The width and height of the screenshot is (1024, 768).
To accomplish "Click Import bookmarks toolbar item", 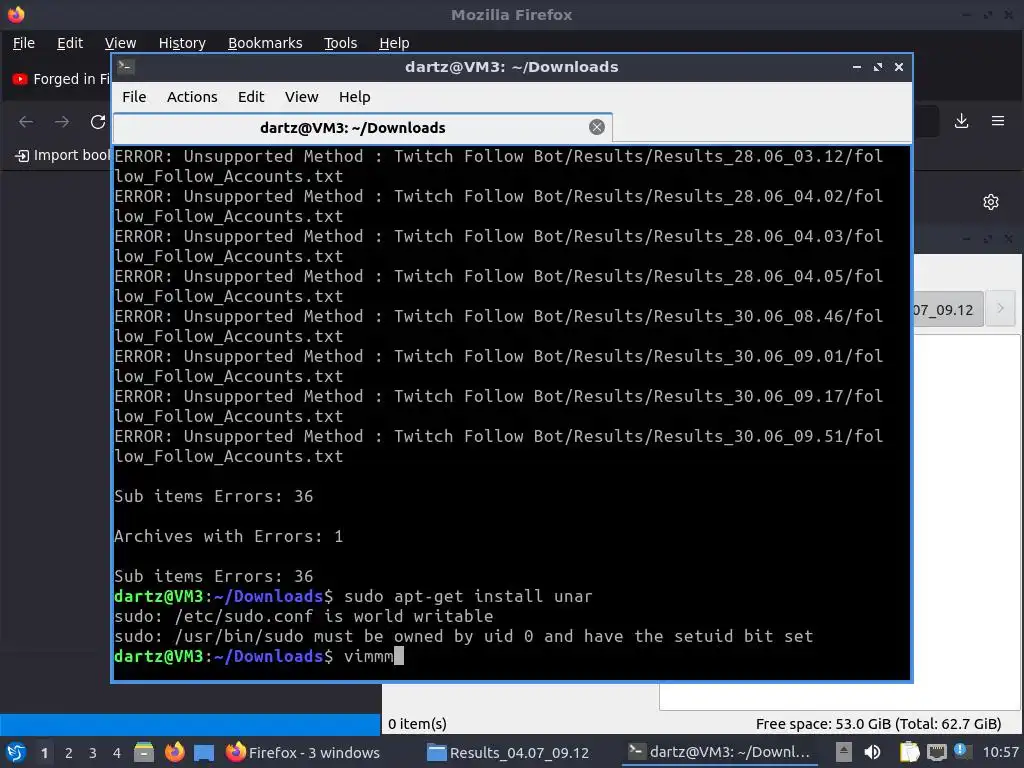I will (x=63, y=155).
